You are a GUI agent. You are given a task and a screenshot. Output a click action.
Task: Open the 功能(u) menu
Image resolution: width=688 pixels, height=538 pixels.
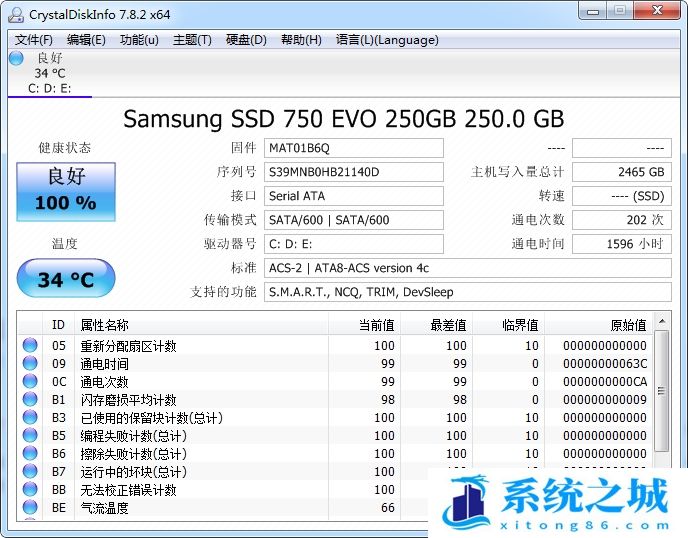[139, 40]
